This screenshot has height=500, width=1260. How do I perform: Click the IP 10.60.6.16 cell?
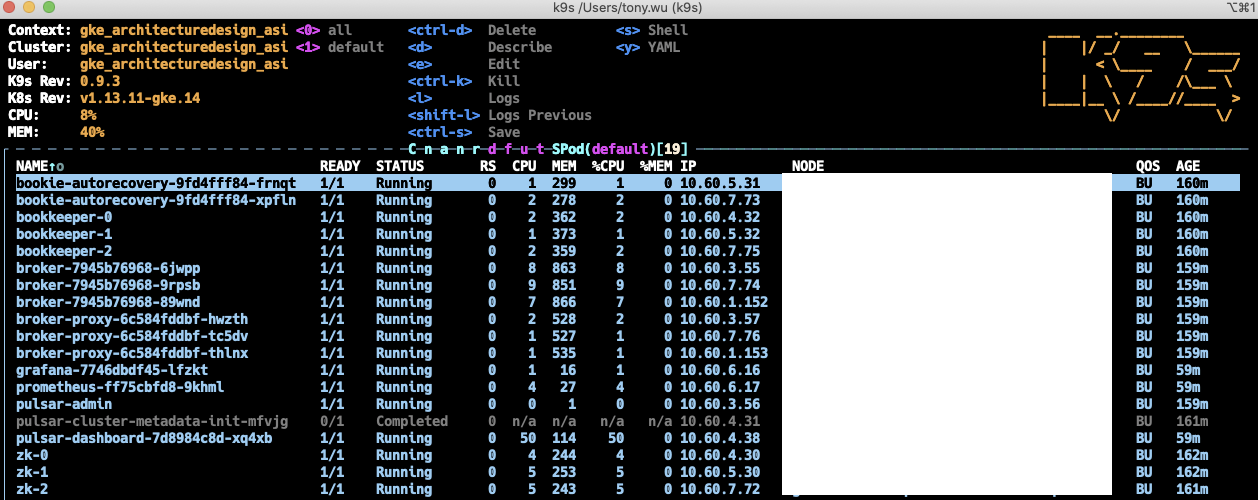pos(720,370)
